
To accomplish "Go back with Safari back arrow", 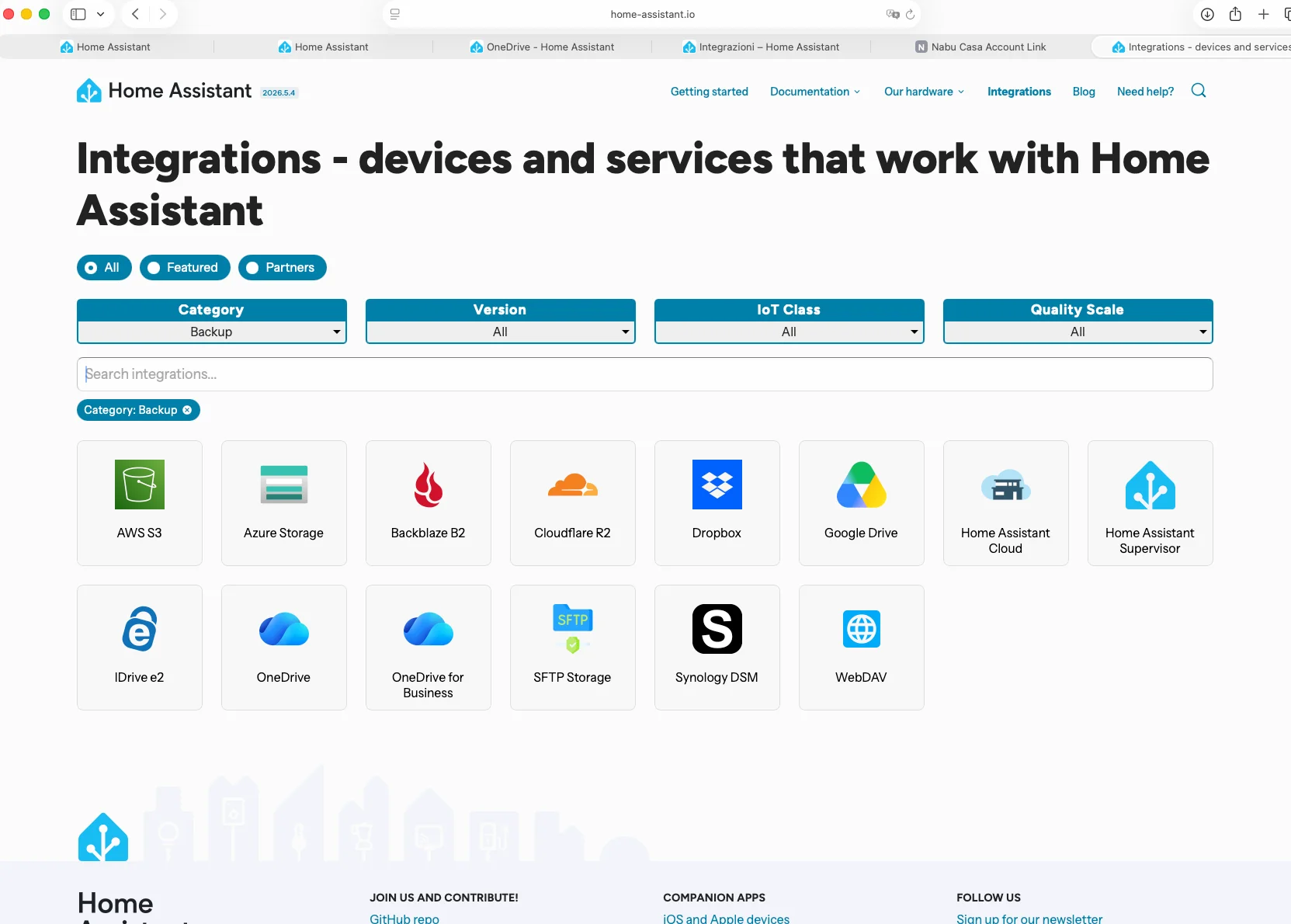I will (x=135, y=14).
